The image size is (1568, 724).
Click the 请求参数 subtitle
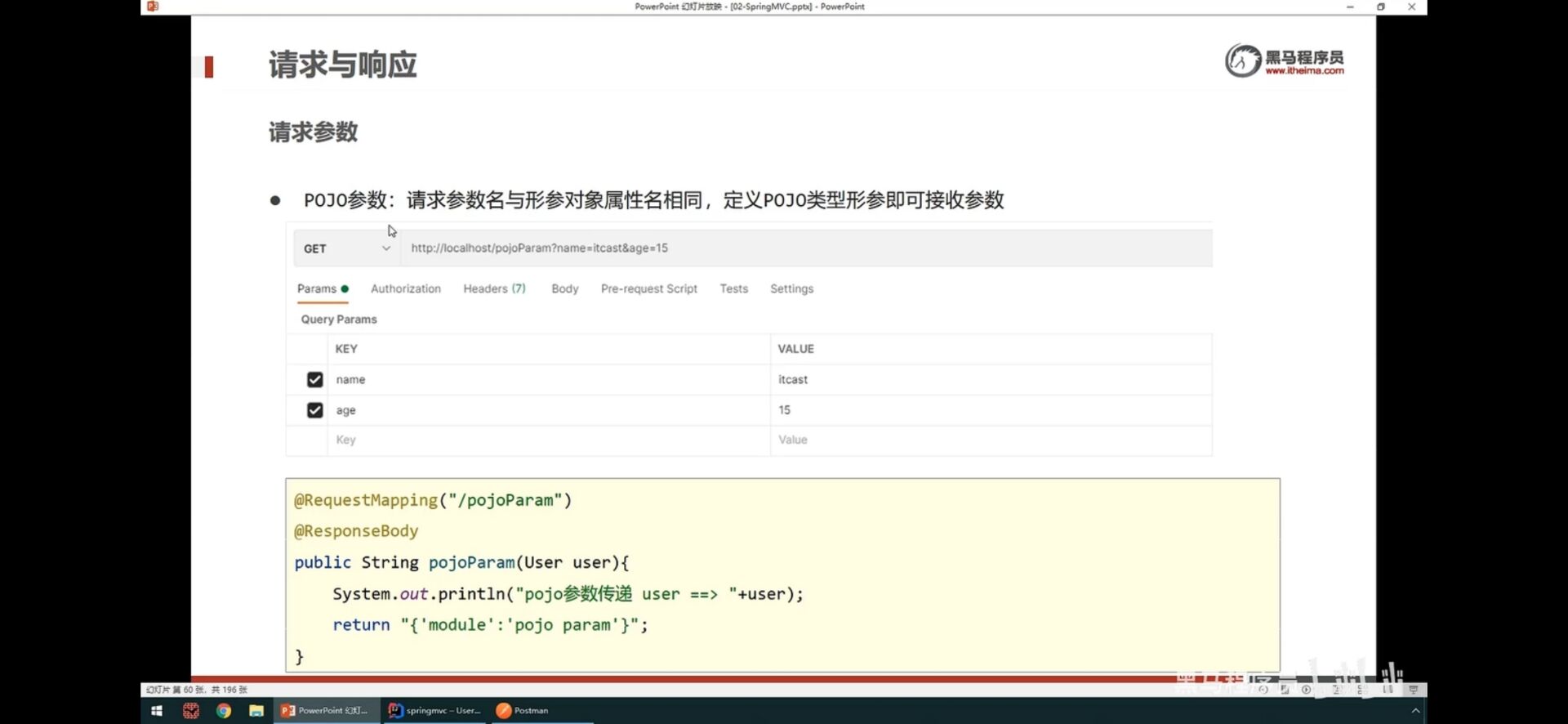point(314,132)
